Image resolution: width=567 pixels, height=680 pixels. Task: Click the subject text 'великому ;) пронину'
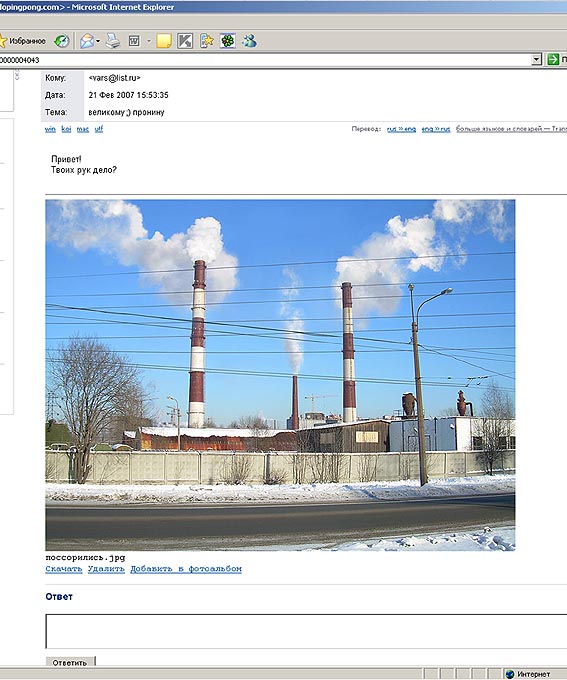point(126,112)
